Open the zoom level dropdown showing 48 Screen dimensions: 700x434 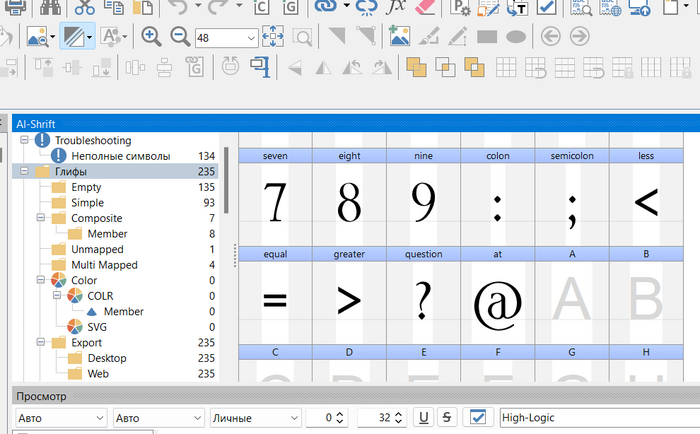[250, 37]
